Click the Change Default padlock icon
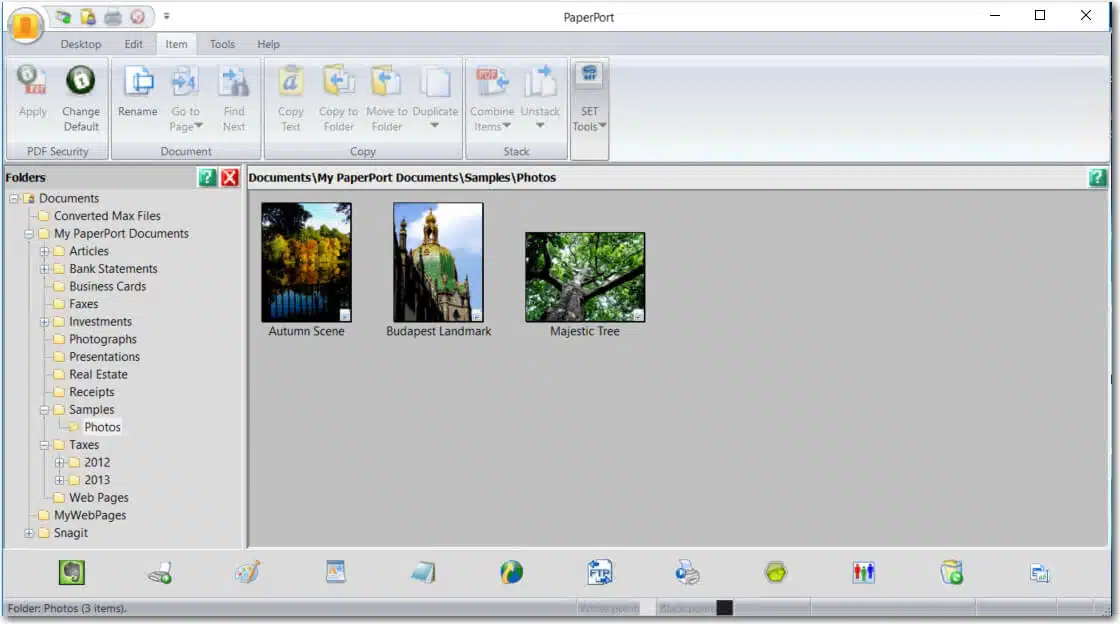 point(81,80)
